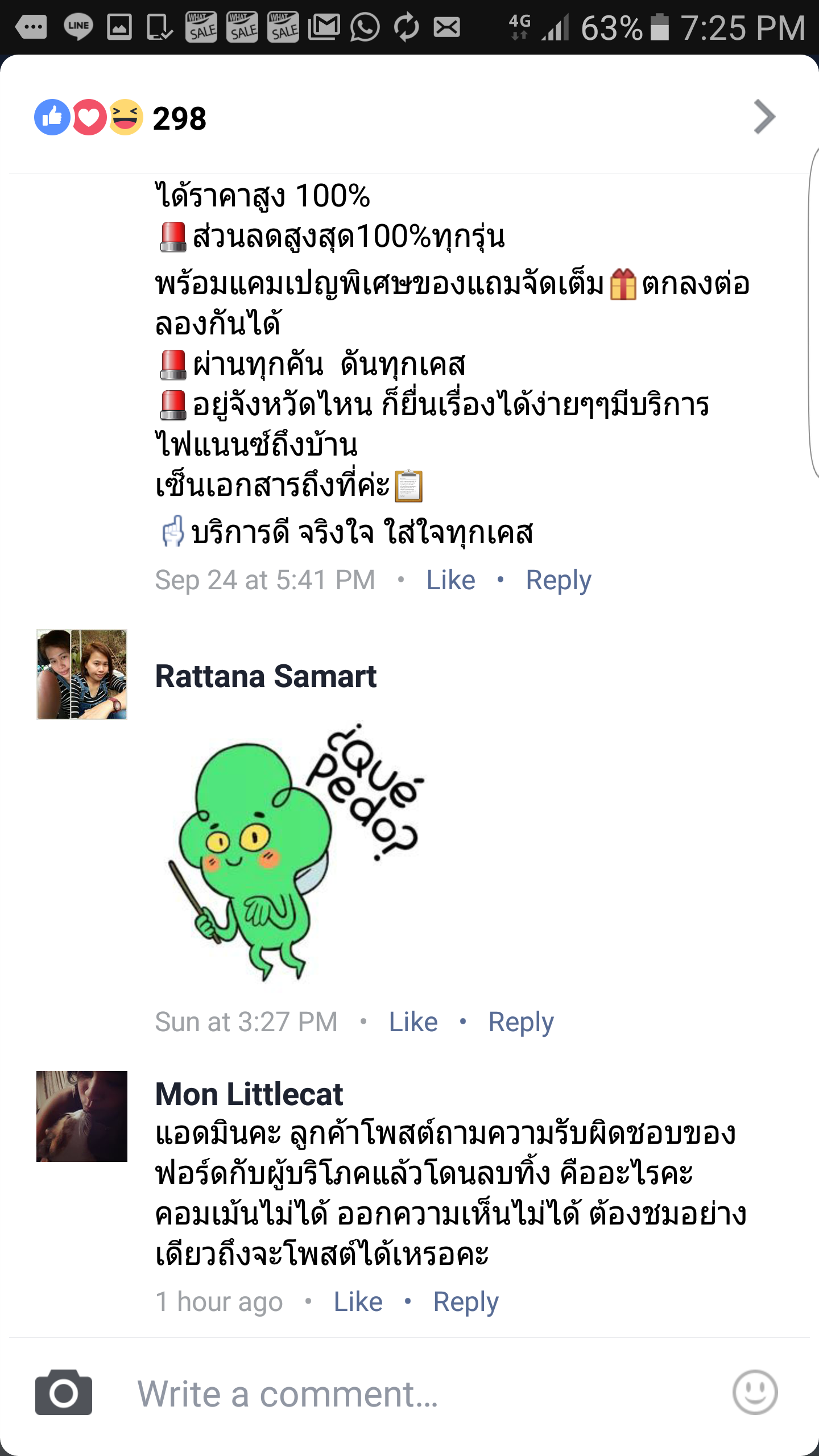Click the red heart reaction icon
Viewport: 819px width, 1456px height.
pos(89,117)
